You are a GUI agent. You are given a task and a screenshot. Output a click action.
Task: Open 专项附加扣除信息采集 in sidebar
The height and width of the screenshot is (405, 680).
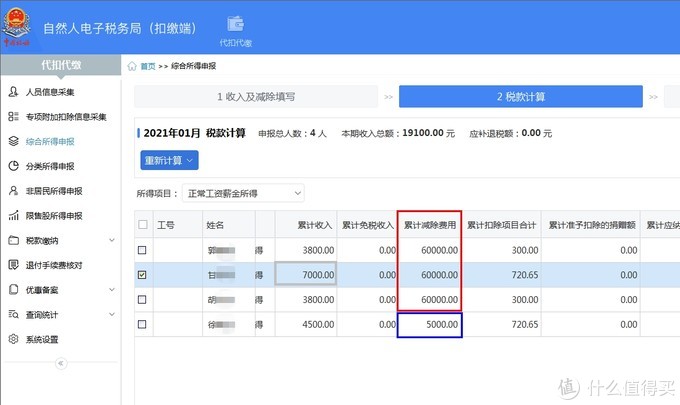pos(66,117)
